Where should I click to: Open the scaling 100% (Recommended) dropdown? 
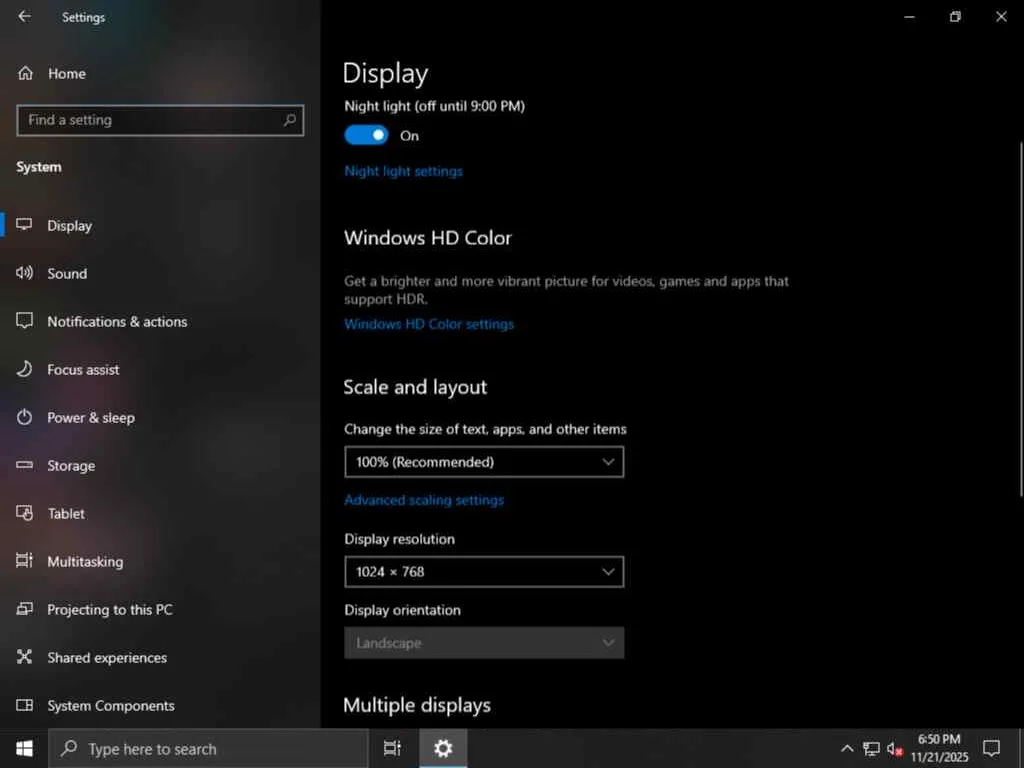(484, 462)
